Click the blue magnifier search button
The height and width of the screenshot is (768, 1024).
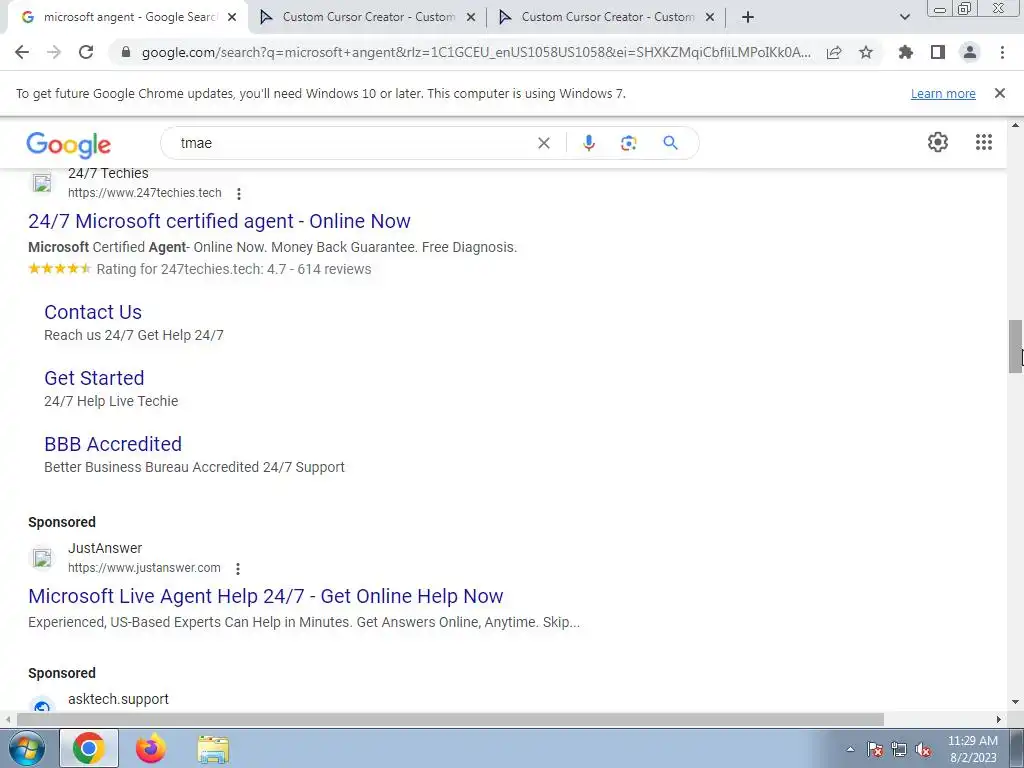670,143
